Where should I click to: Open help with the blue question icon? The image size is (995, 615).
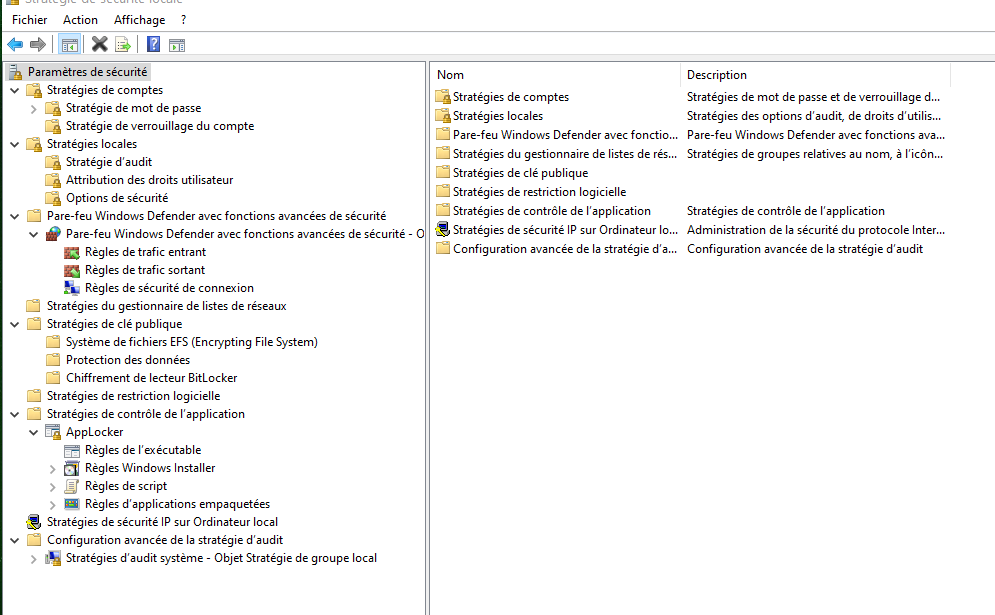point(153,44)
